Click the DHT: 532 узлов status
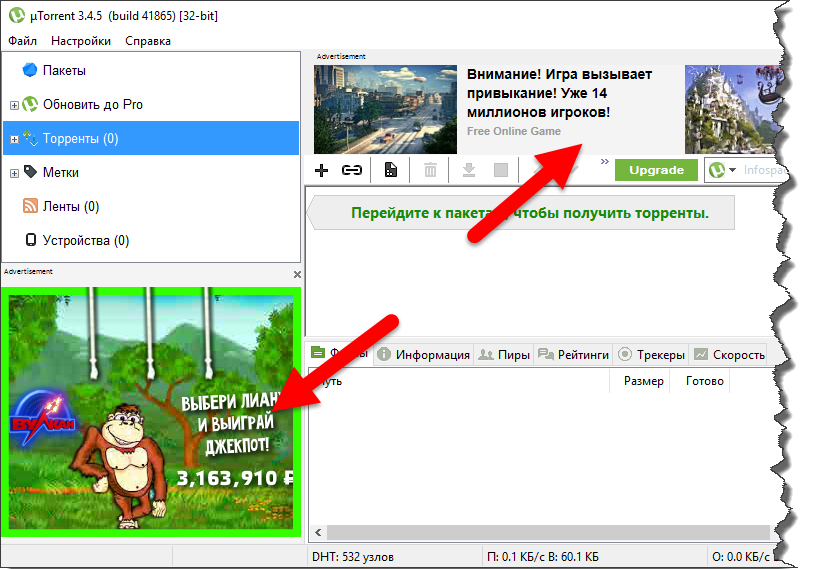The image size is (815, 569). coord(353,557)
